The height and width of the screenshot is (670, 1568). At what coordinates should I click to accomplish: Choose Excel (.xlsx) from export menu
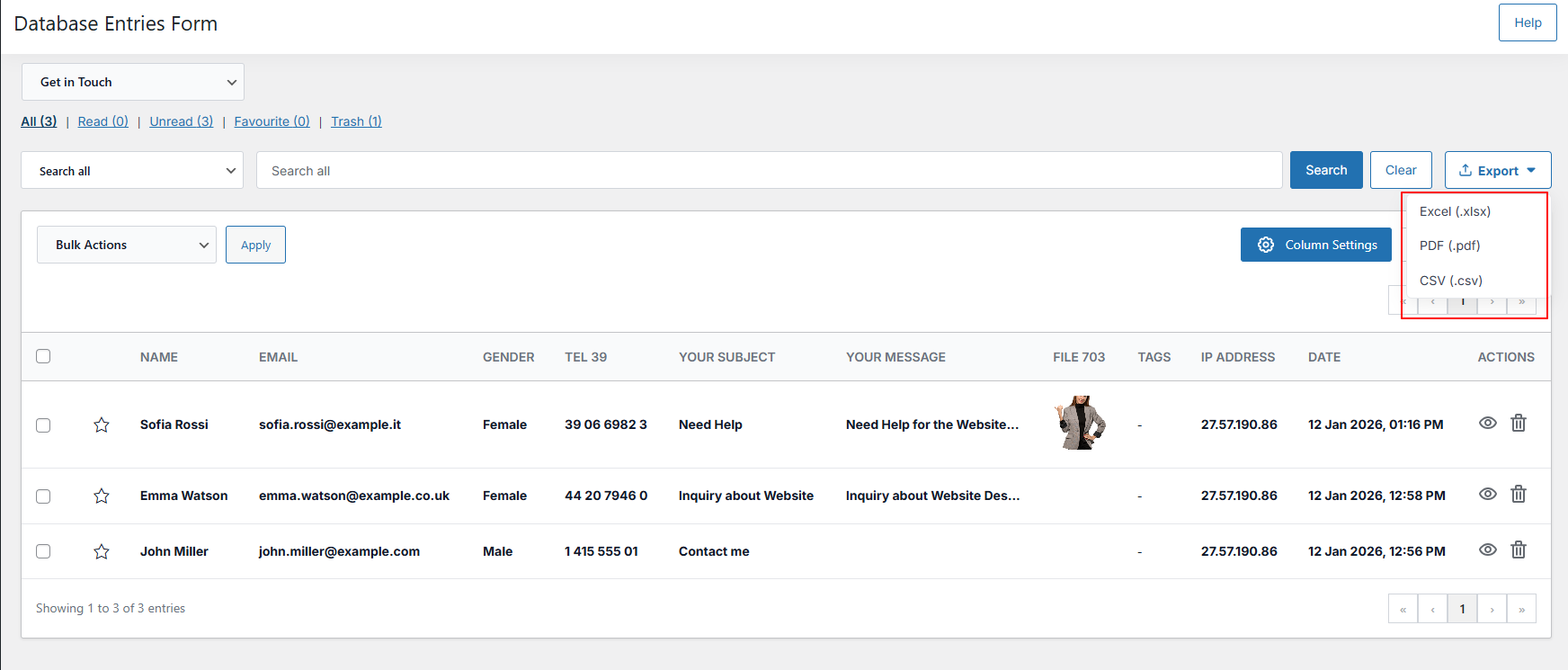pyautogui.click(x=1455, y=211)
